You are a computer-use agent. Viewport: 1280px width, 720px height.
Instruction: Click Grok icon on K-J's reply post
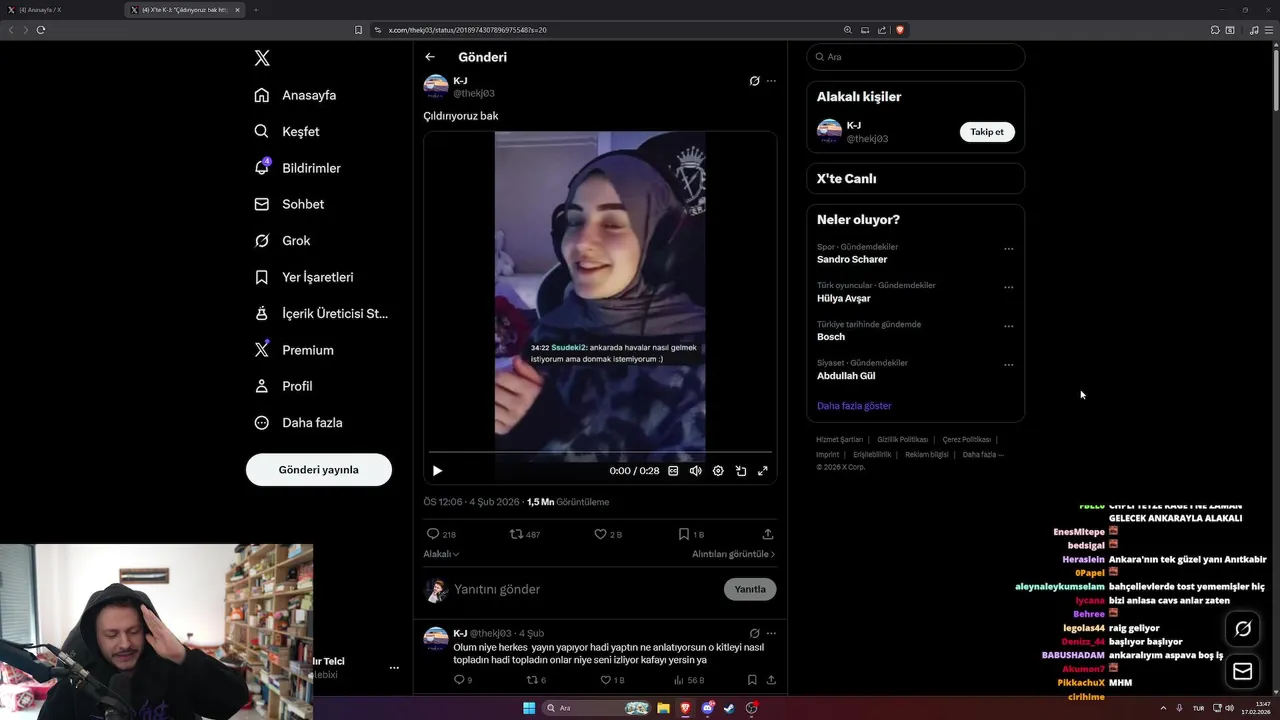click(755, 633)
